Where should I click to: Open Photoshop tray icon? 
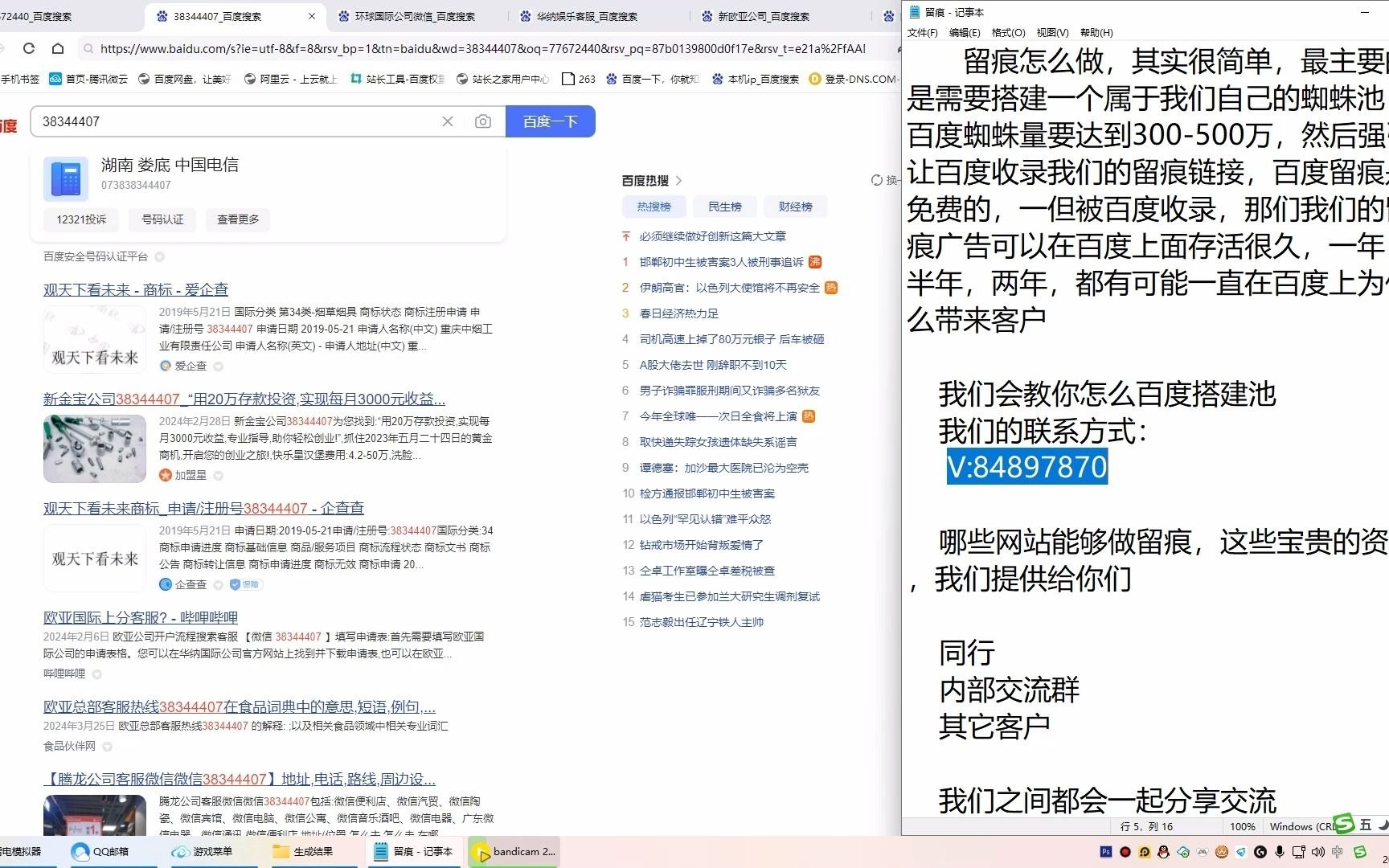pyautogui.click(x=1106, y=852)
